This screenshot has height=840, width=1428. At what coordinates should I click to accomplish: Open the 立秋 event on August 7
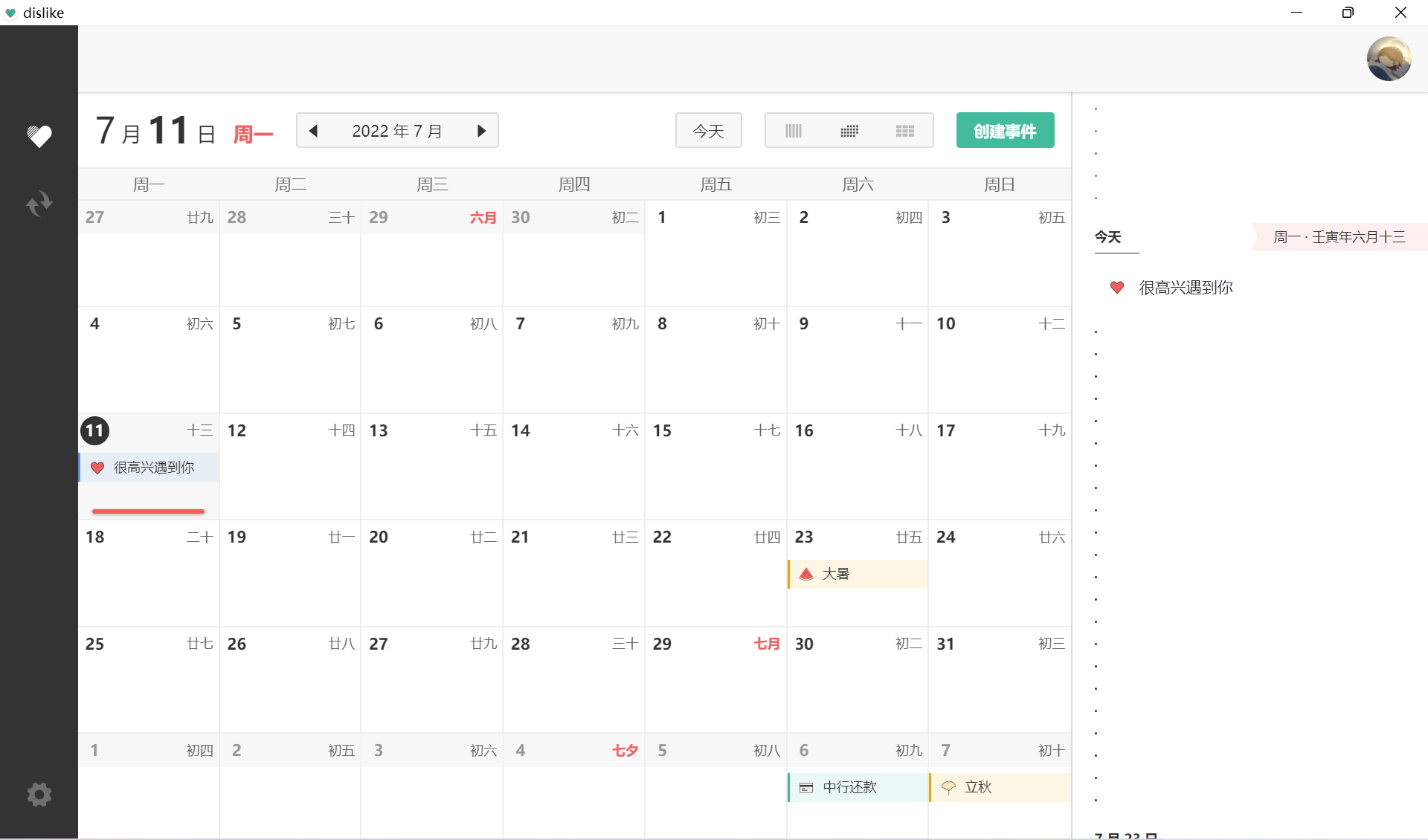coord(1000,787)
